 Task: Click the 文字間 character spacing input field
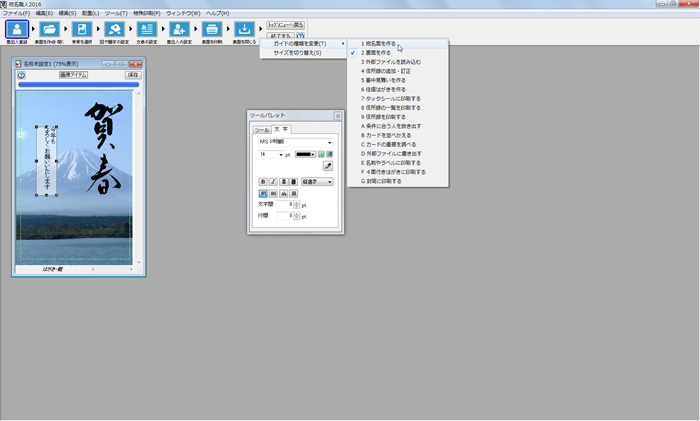[x=284, y=204]
